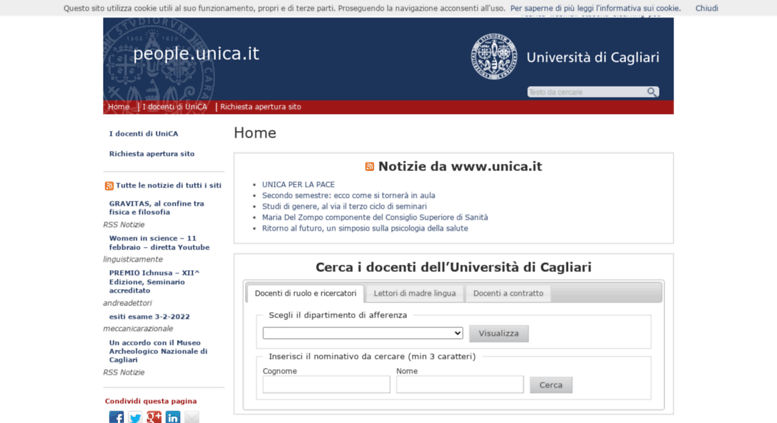
Task: Click the Notizie da www.unica.it heading
Action: pyautogui.click(x=460, y=166)
